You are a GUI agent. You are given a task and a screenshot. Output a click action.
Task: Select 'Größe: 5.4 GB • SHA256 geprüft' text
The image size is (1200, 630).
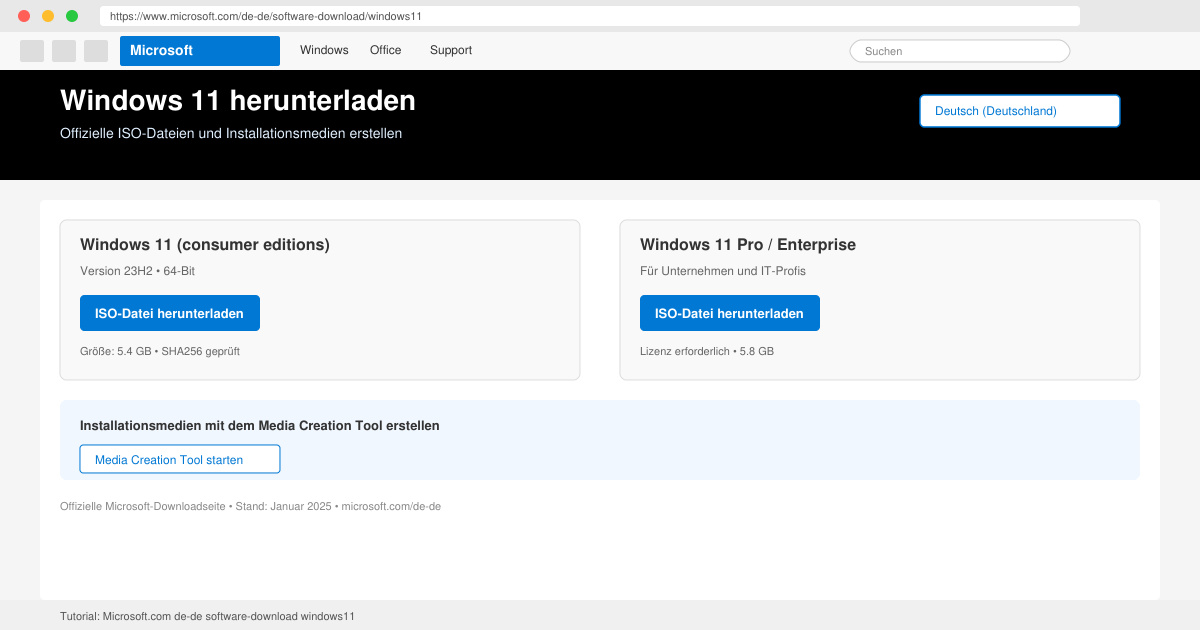pos(160,351)
